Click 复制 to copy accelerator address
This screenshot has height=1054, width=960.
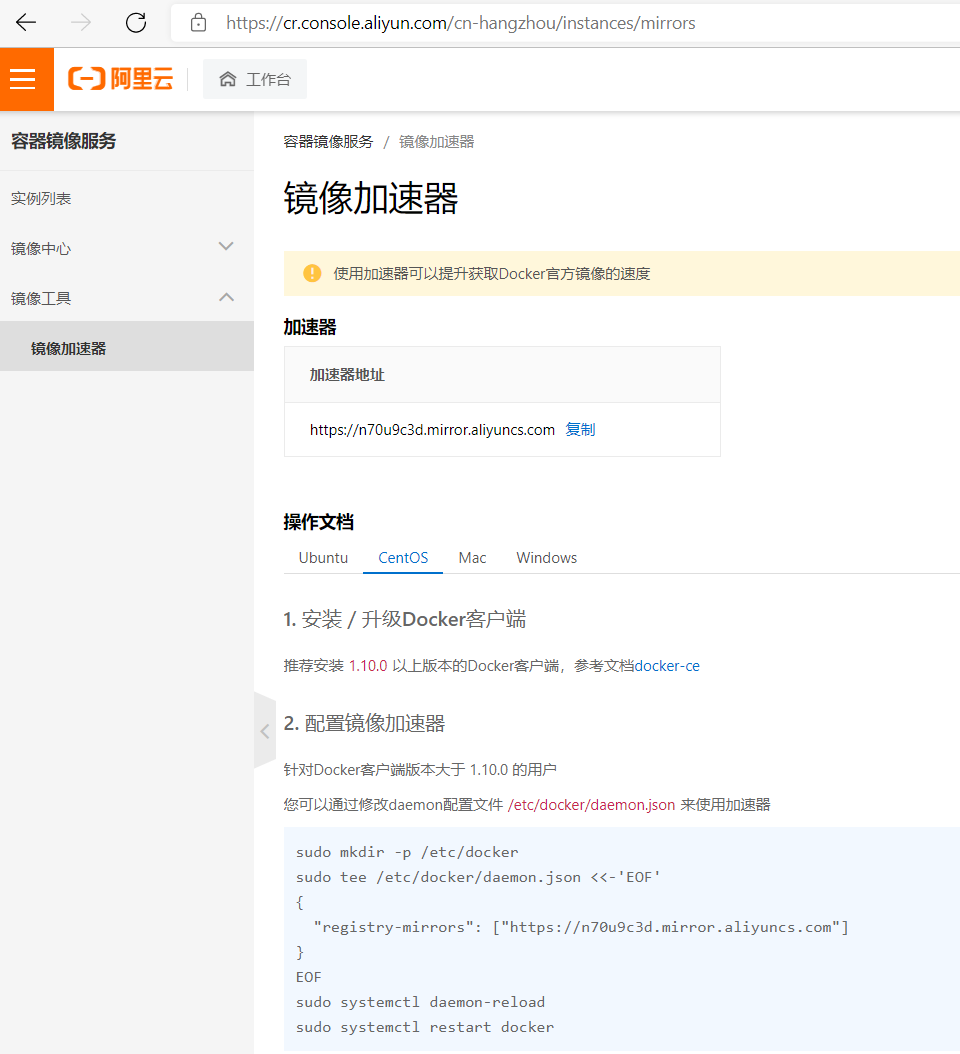point(580,430)
